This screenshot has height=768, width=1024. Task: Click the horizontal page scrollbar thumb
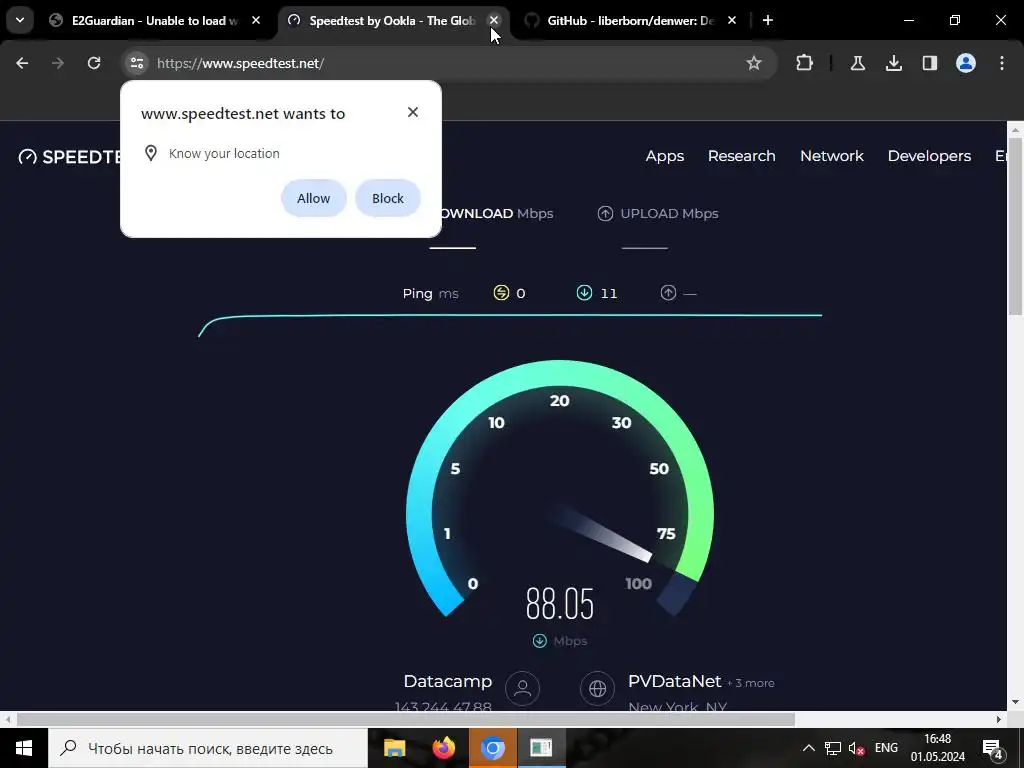coord(406,719)
